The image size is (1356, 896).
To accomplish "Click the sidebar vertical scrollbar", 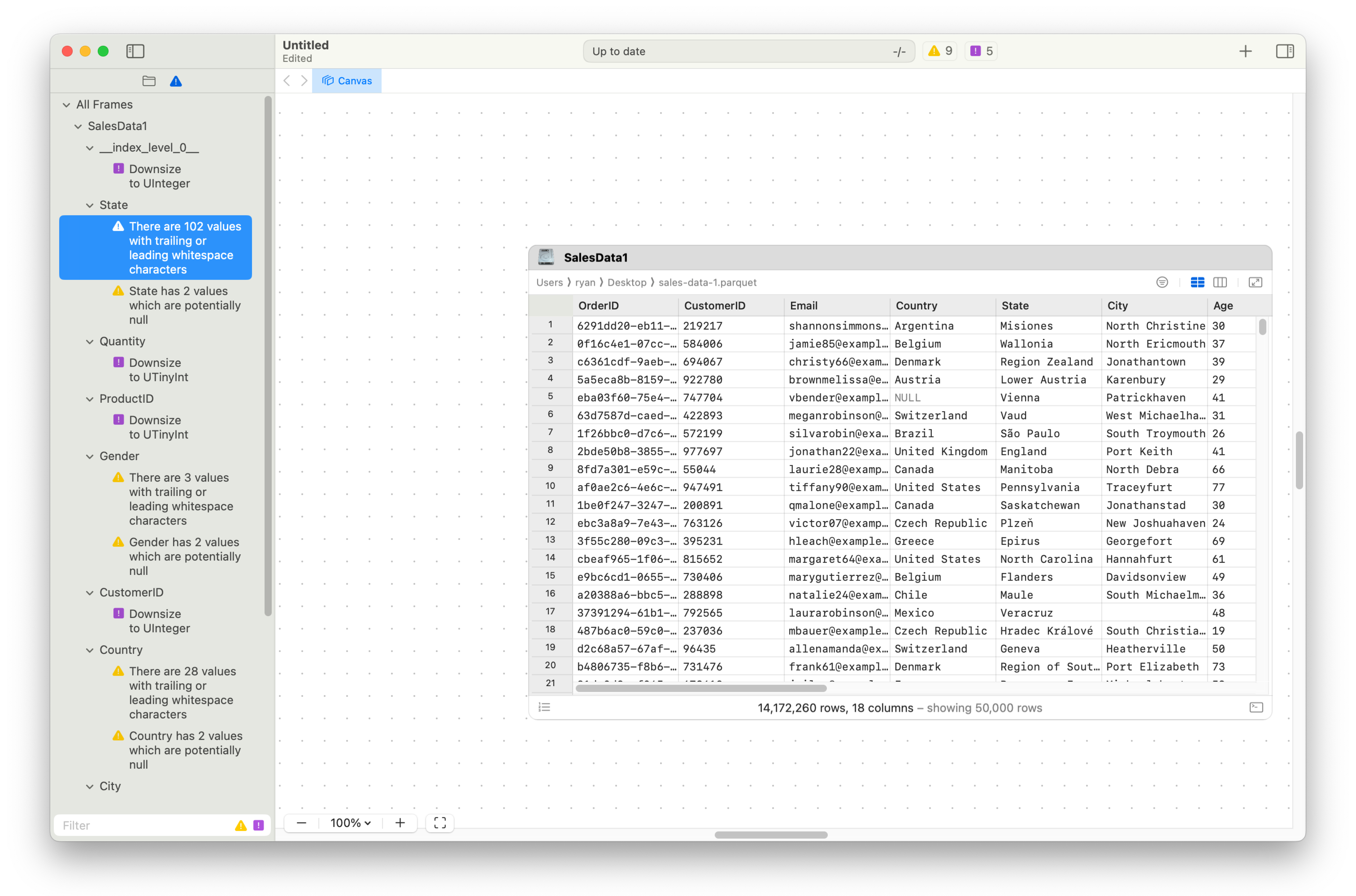I will (x=268, y=356).
